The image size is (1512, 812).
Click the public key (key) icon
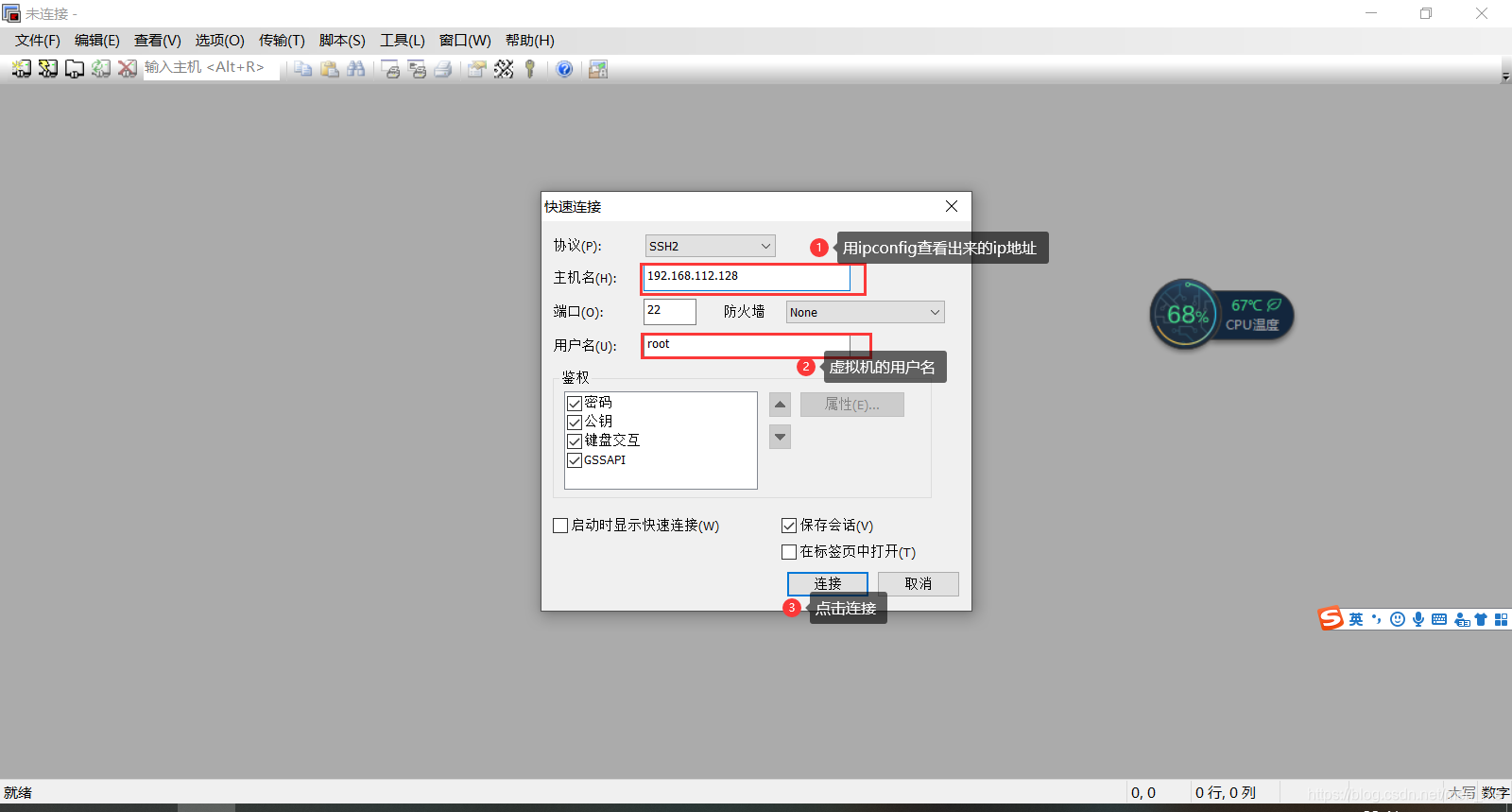click(x=530, y=69)
